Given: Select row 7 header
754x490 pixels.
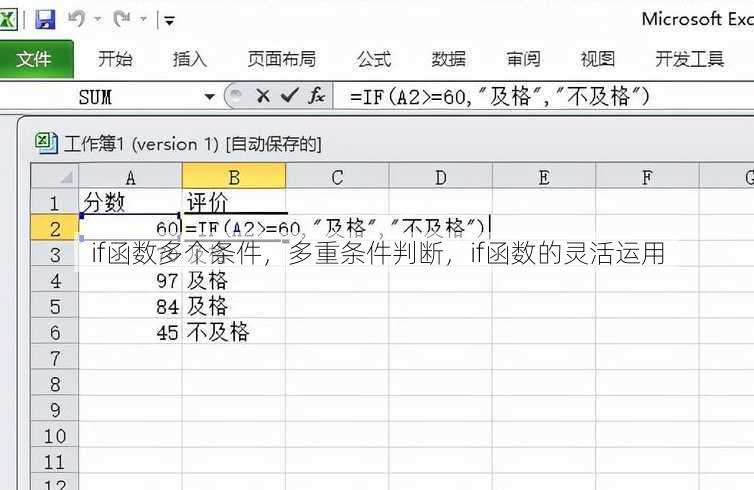Looking at the screenshot, I should pyautogui.click(x=55, y=358).
